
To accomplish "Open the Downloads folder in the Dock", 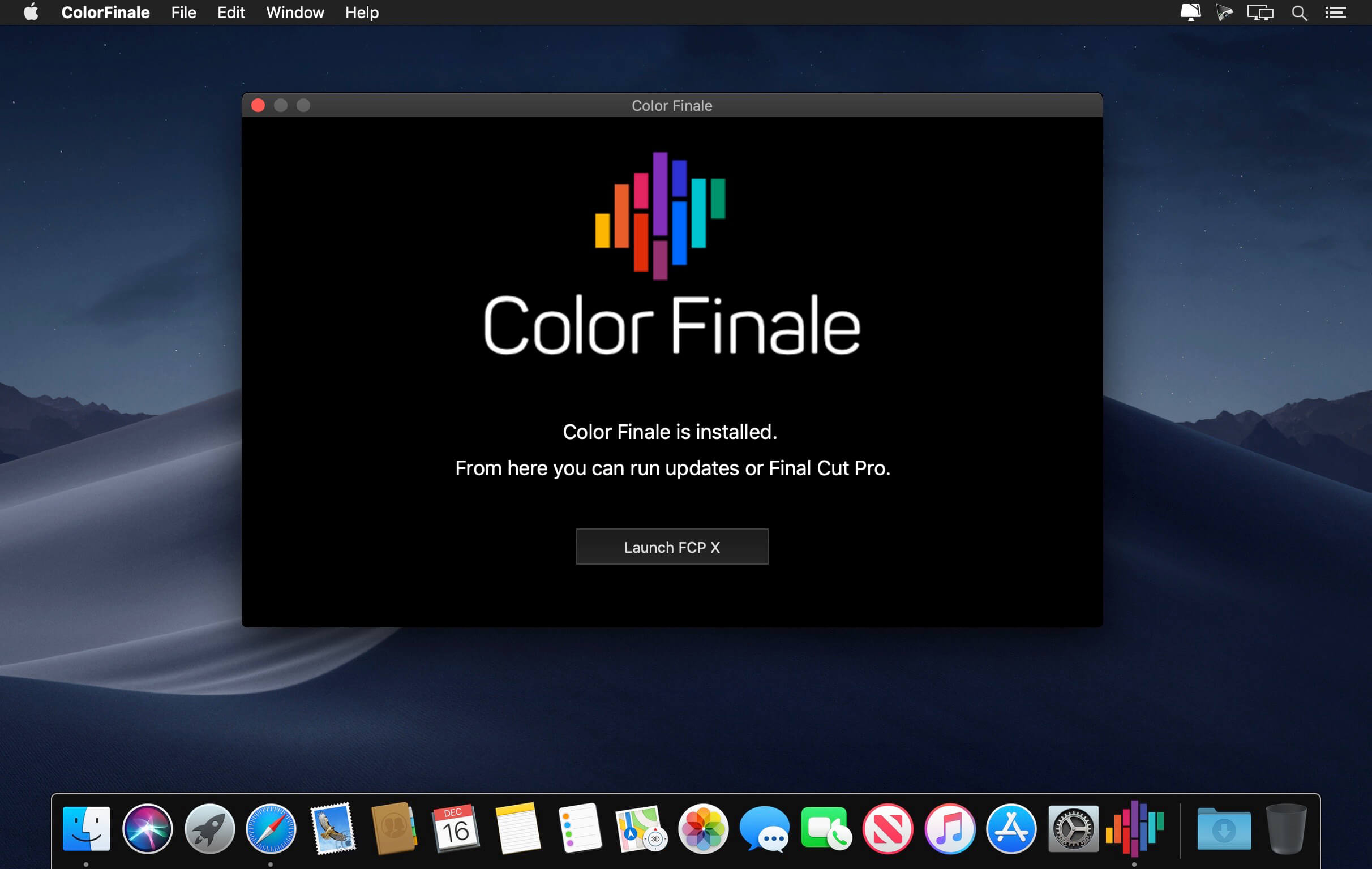I will coord(1224,829).
